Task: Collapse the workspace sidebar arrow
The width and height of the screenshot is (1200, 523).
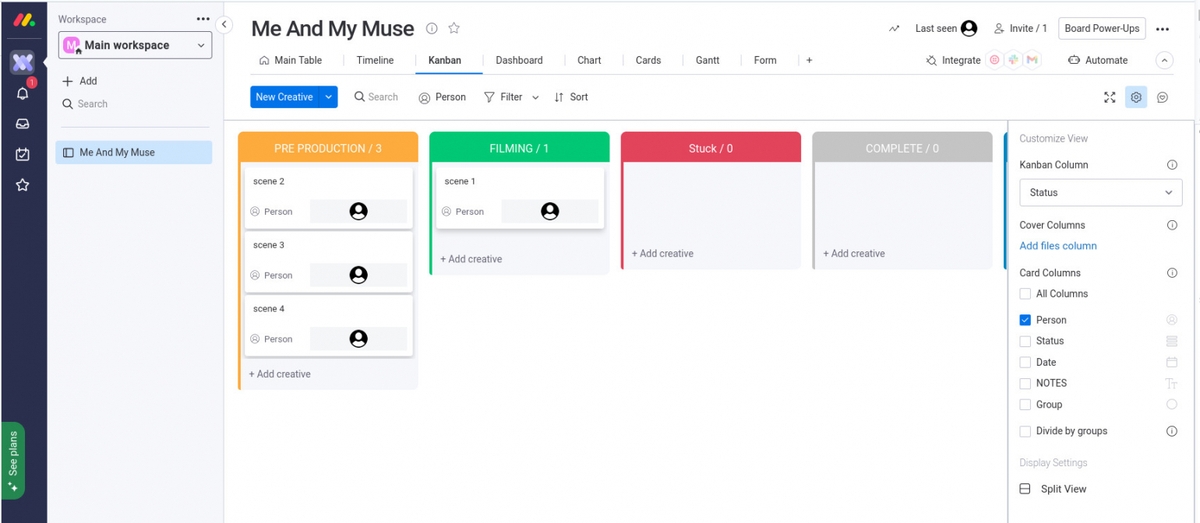Action: click(x=224, y=24)
